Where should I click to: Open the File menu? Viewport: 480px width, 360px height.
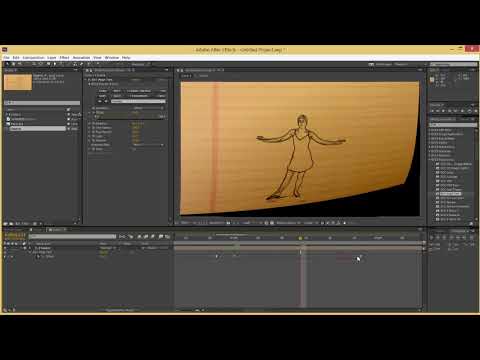pos(7,58)
